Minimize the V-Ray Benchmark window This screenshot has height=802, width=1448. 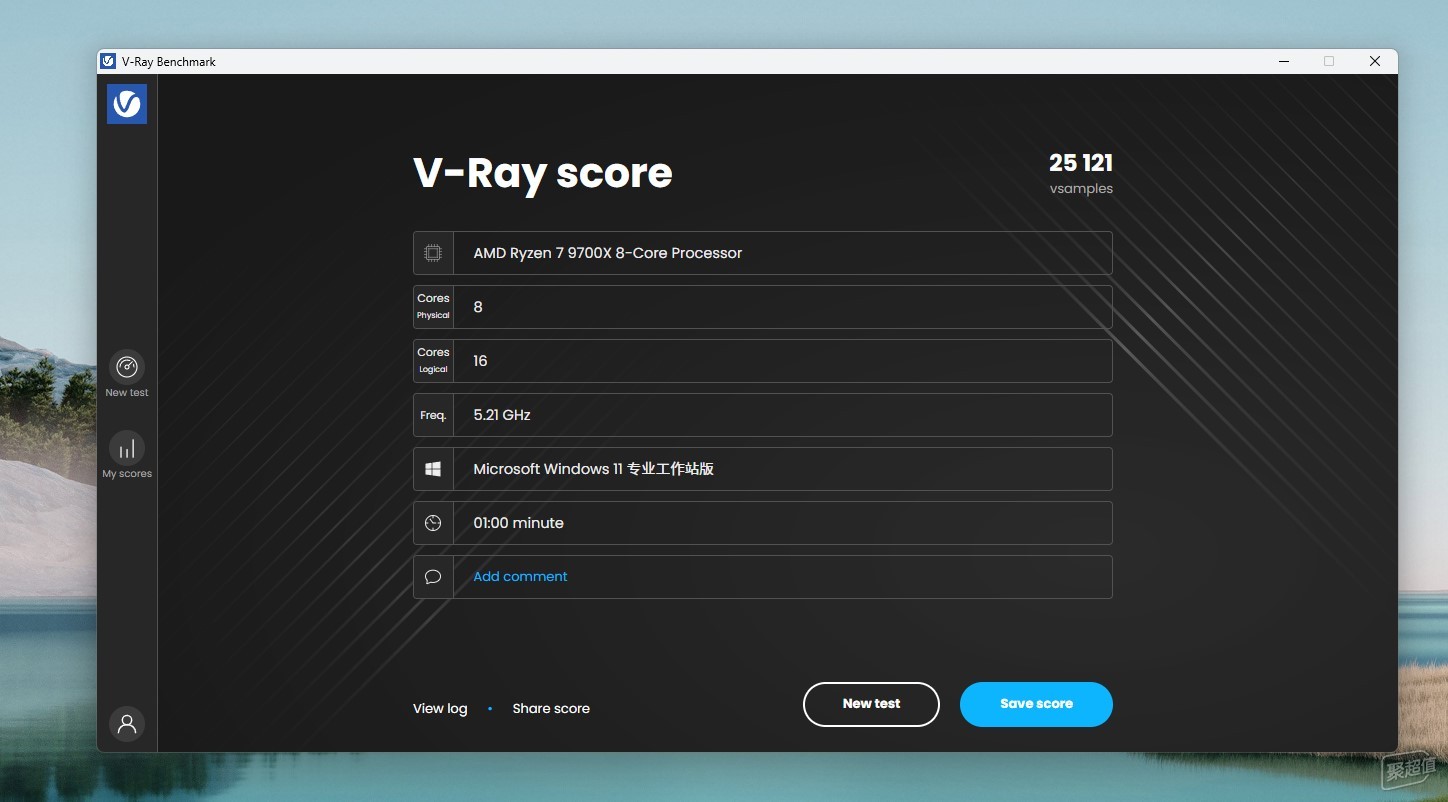point(1284,61)
